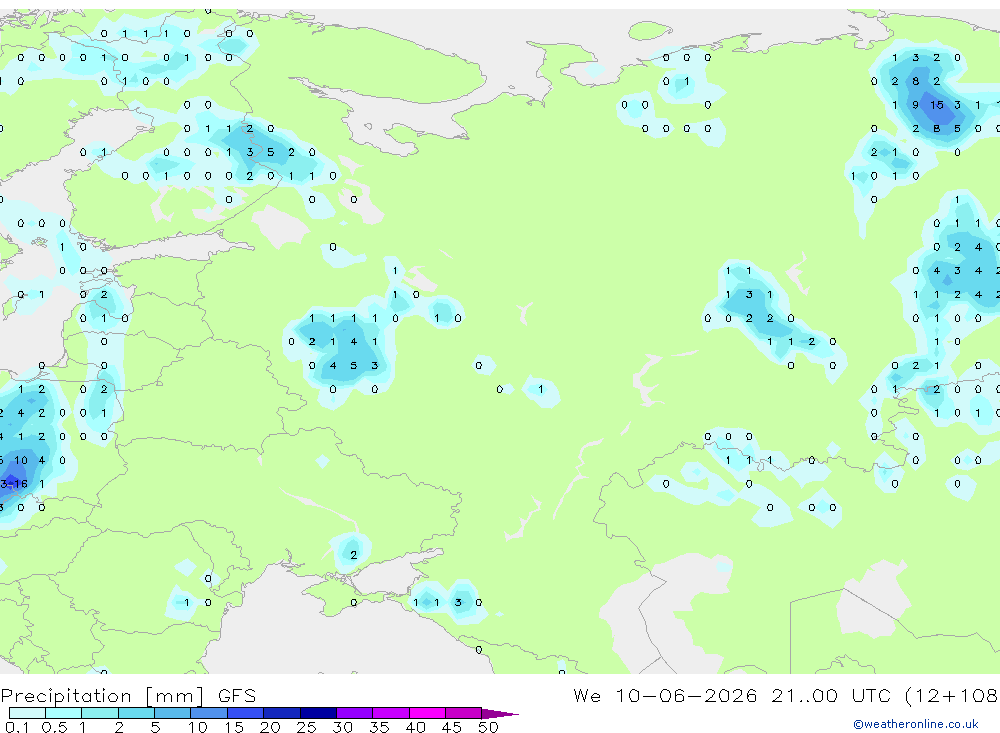Pick the 10–15 mm legend color swatch
The image size is (1000, 733).
(x=209, y=713)
